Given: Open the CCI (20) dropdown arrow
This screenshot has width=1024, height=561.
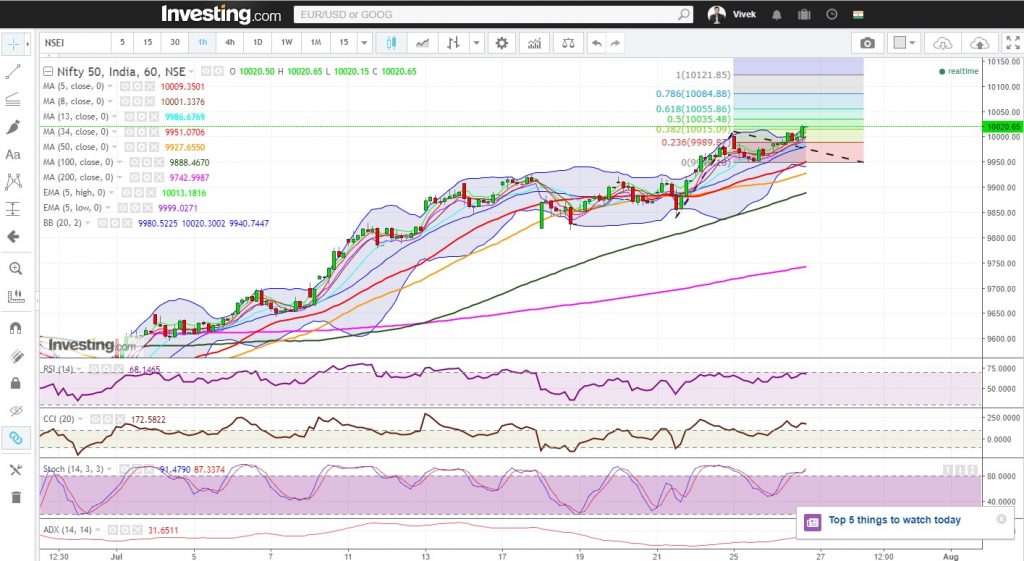Looking at the screenshot, I should pyautogui.click(x=81, y=419).
